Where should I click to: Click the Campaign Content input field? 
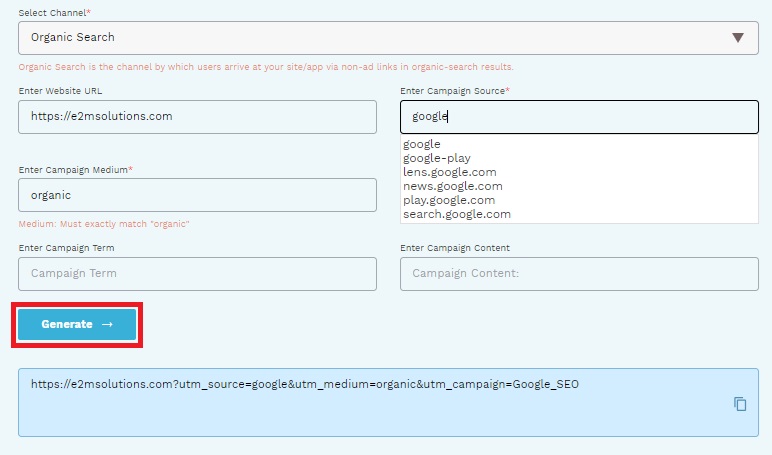(x=579, y=274)
